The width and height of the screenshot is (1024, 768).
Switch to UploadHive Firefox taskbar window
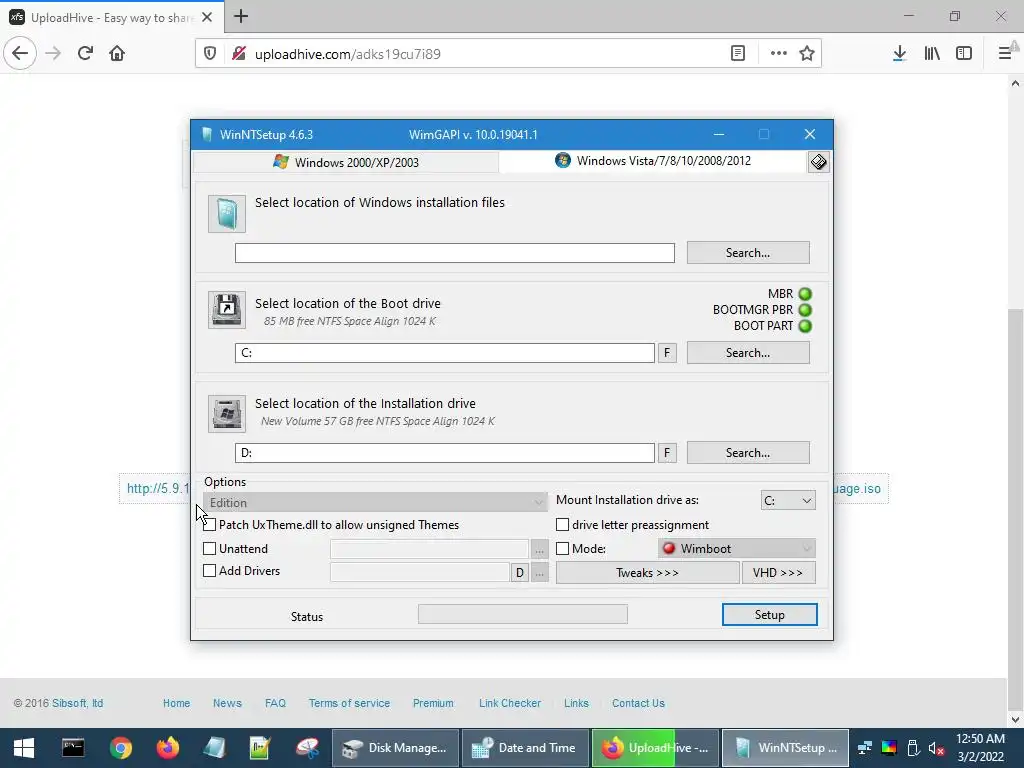[655, 748]
